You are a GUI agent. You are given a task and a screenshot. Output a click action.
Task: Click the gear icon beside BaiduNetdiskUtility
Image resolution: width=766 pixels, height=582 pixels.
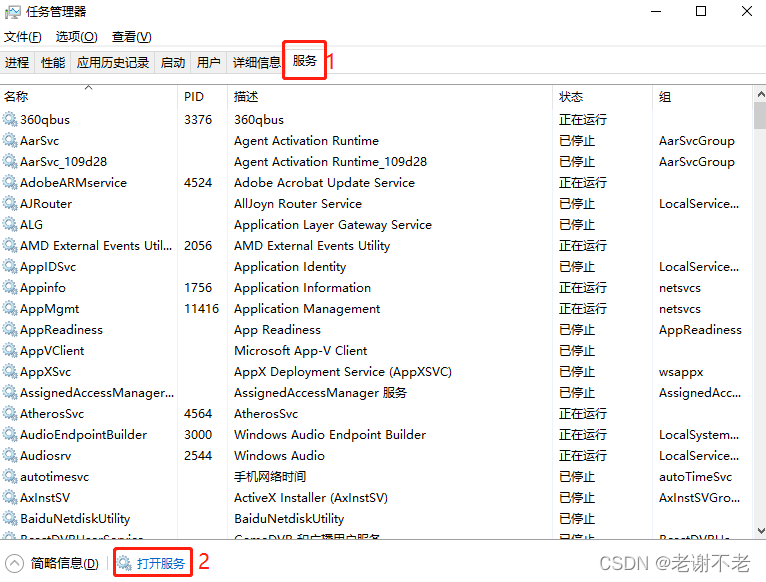[10, 518]
